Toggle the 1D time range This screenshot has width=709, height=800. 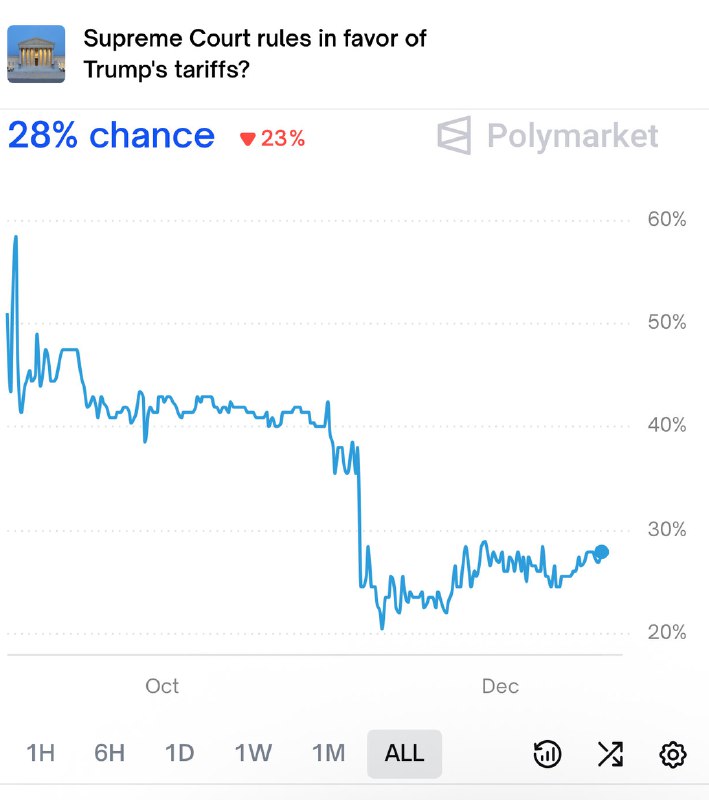(181, 755)
